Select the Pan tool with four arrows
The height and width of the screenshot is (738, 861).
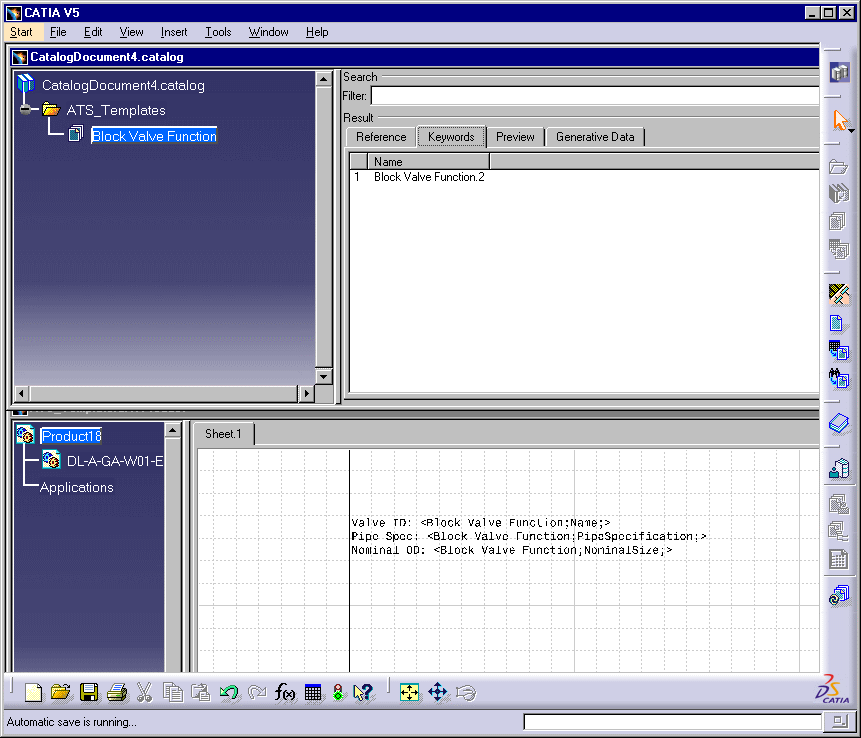tap(438, 692)
